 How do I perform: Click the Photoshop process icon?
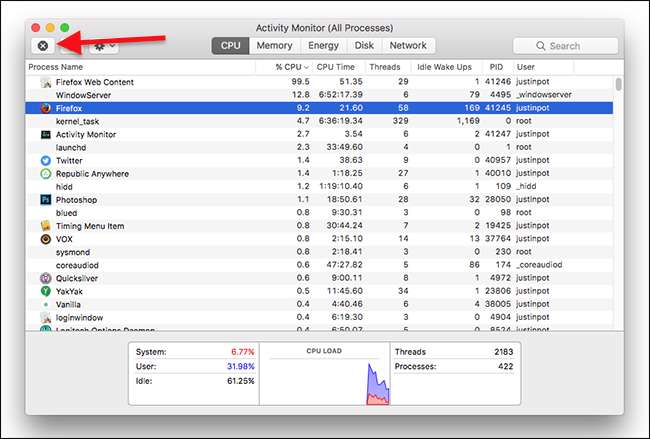click(46, 200)
